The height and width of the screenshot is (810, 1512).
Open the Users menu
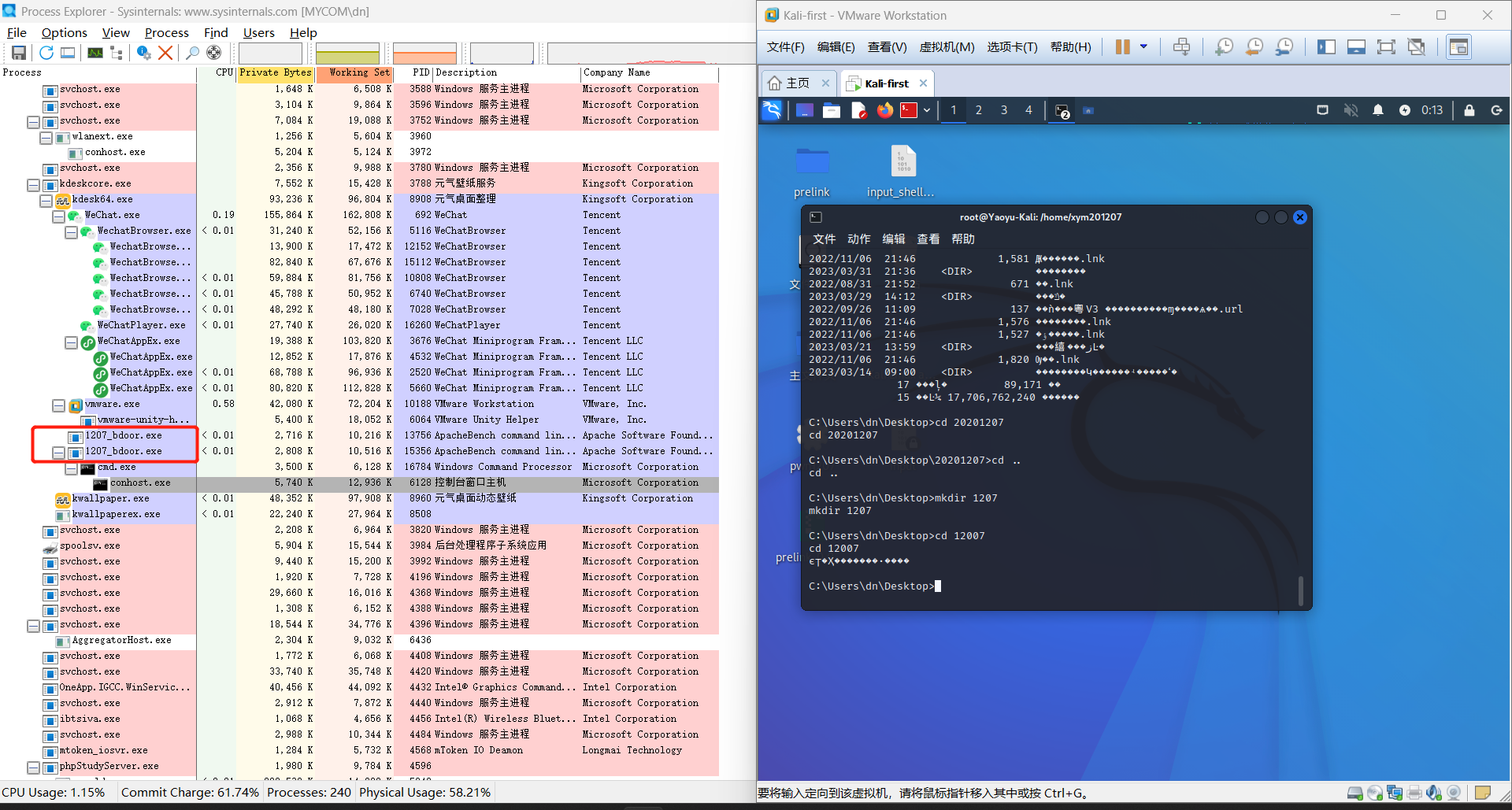pos(258,32)
